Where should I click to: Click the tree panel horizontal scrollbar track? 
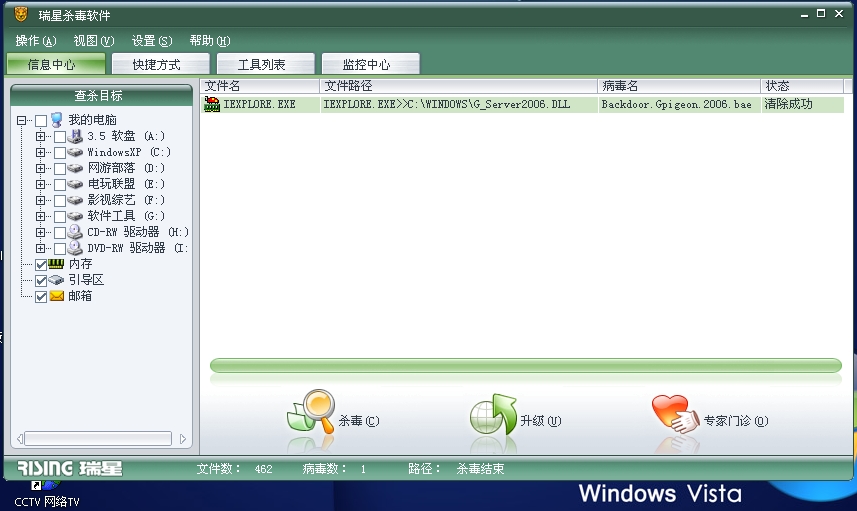[x=98, y=438]
